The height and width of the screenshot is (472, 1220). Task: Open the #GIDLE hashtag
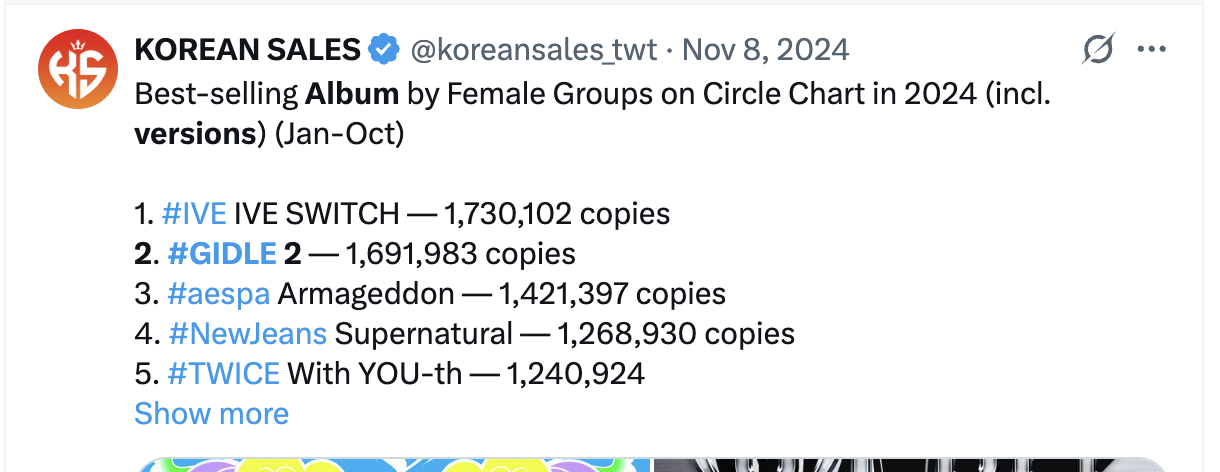coord(222,254)
